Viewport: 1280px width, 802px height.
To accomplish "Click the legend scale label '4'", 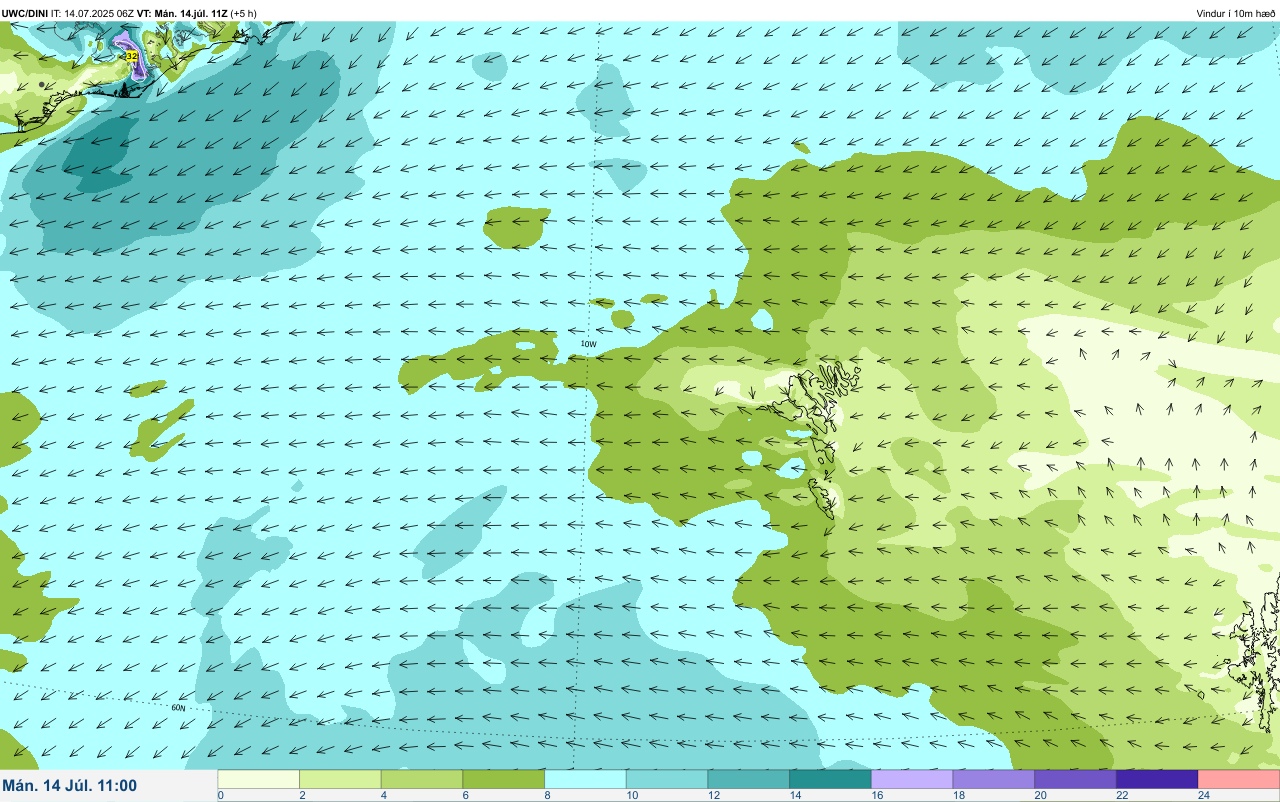I will pyautogui.click(x=382, y=795).
